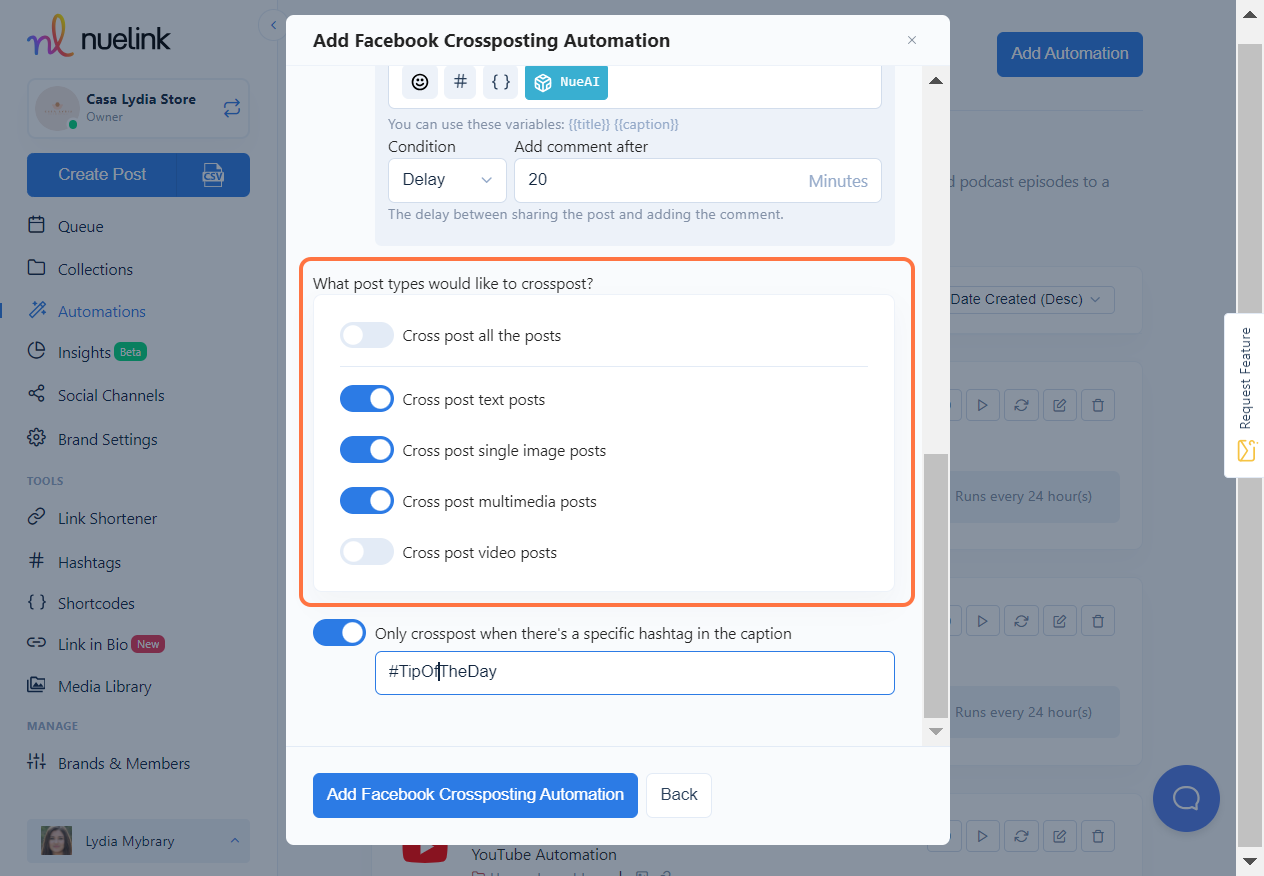Open Casa Lydia Store brand selector
Image resolution: width=1264 pixels, height=876 pixels.
click(138, 108)
